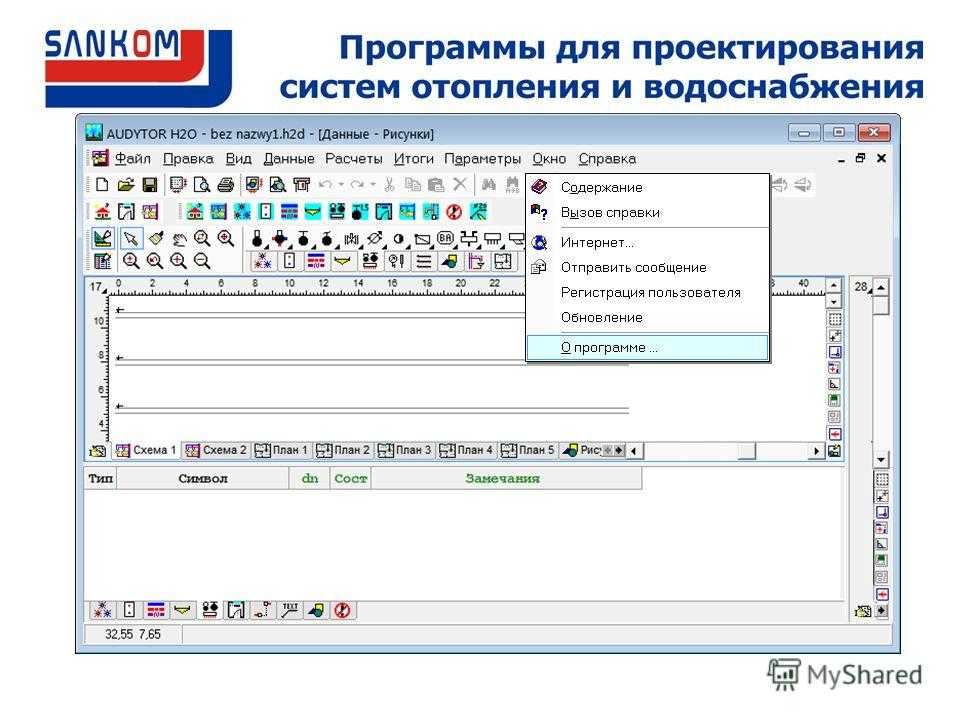Click the table-edit icon below the drawing mode button

tap(102, 262)
